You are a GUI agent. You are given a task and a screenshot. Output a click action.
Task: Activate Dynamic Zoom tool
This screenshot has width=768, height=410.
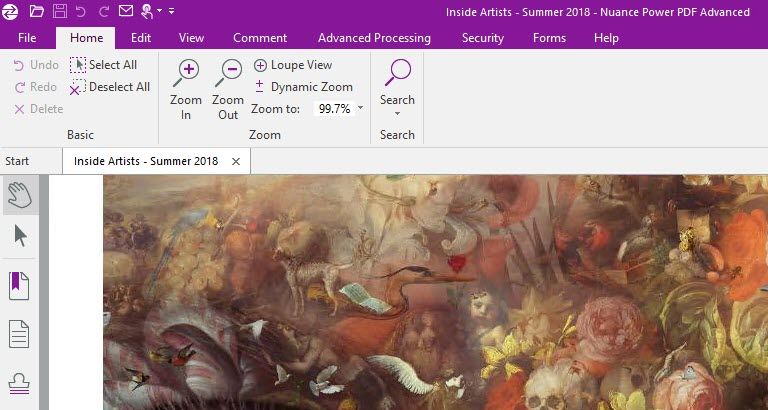point(304,87)
